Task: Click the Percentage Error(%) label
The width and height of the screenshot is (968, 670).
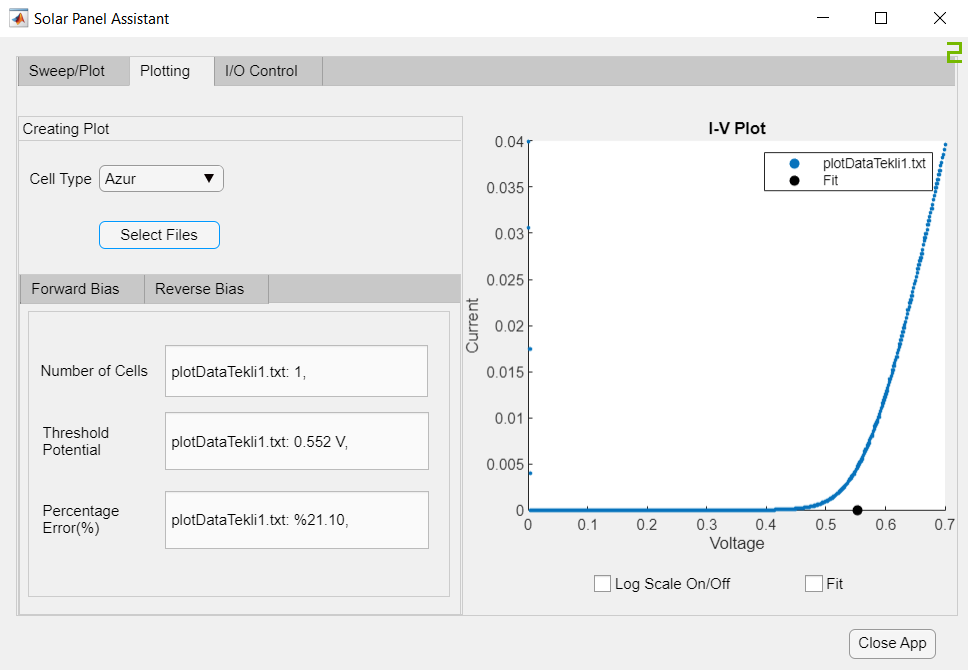Action: pyautogui.click(x=81, y=519)
